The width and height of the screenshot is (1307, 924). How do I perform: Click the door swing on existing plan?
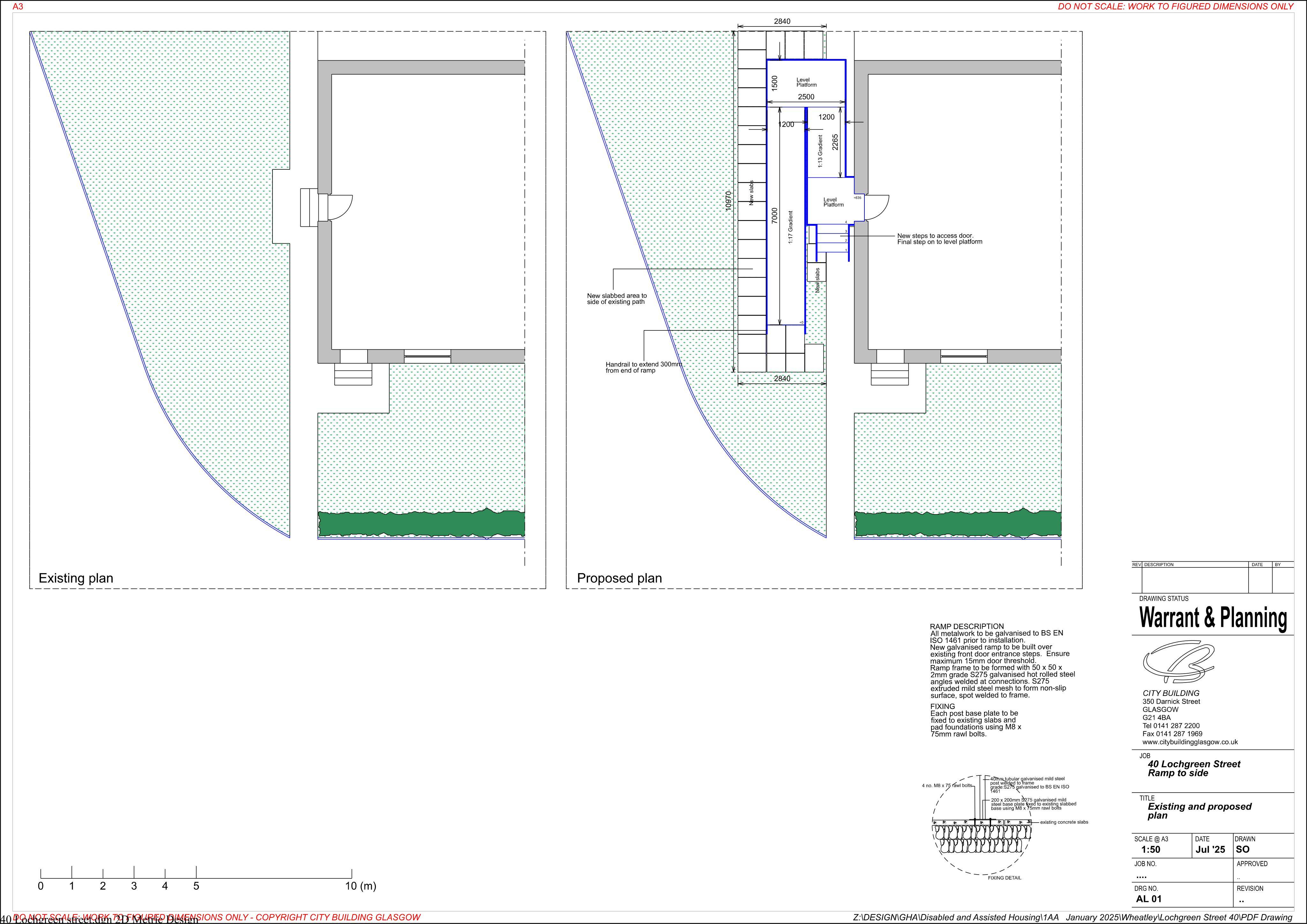point(340,207)
